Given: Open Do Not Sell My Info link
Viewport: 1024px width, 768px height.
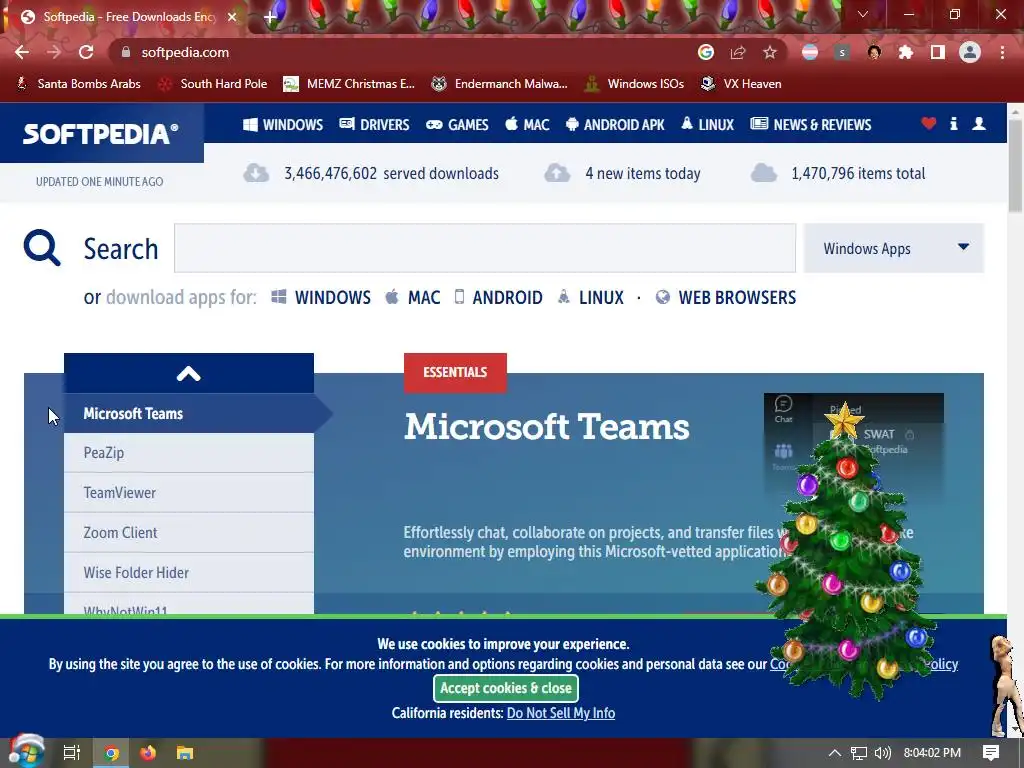Looking at the screenshot, I should click(x=561, y=713).
